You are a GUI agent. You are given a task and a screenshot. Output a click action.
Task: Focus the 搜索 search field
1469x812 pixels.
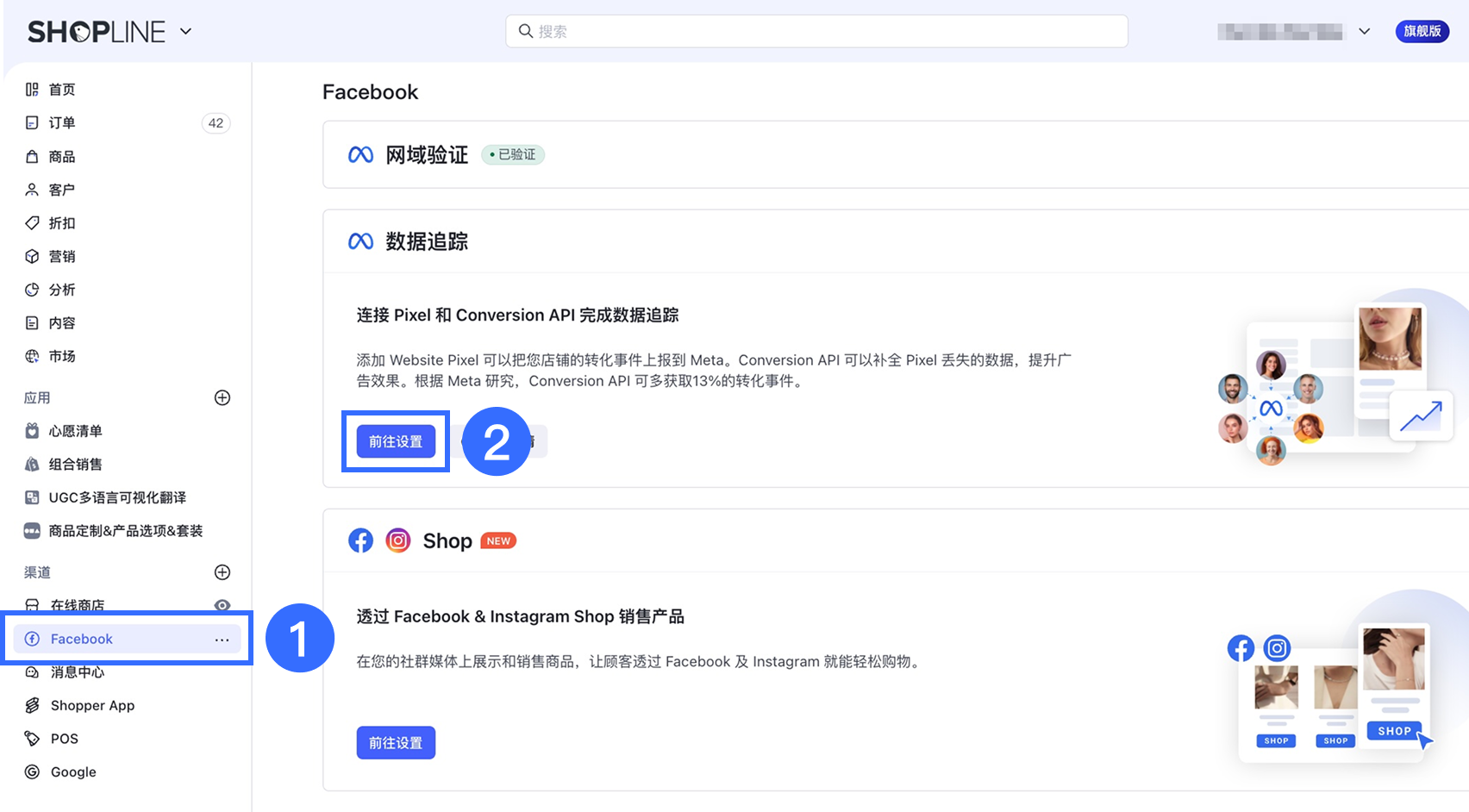point(816,31)
